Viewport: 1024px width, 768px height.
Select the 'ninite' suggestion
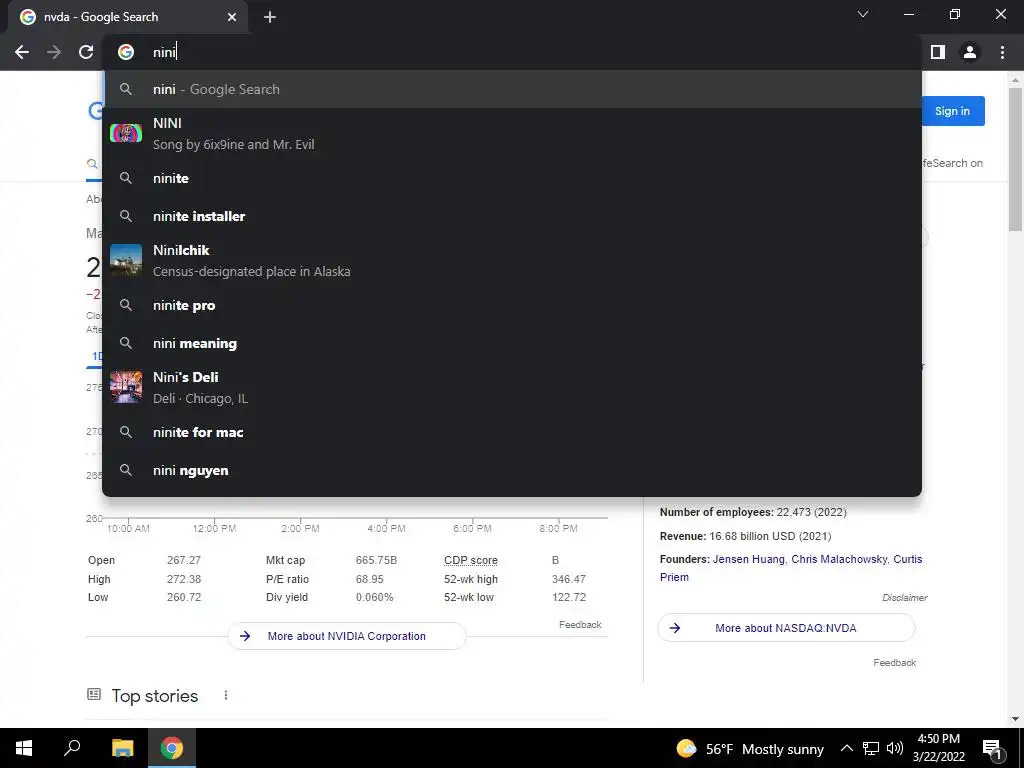pyautogui.click(x=512, y=178)
